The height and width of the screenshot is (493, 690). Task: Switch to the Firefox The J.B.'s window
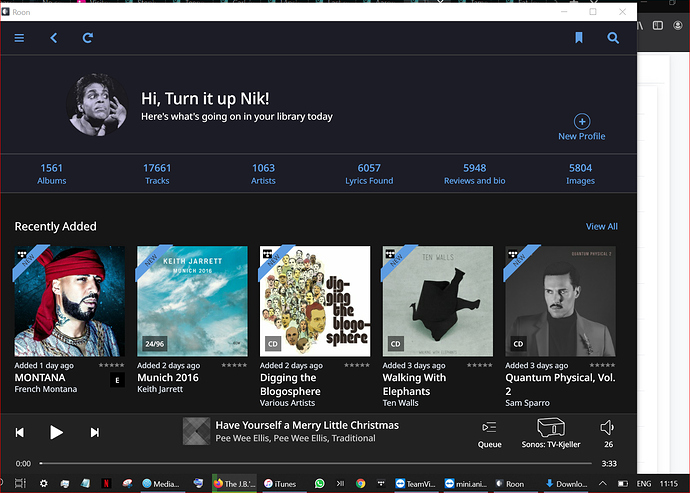[235, 483]
